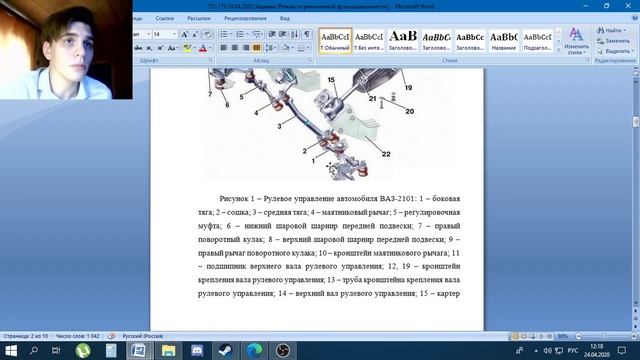640x360 pixels.
Task: Open File Explorer from the taskbar
Action: coord(168,350)
